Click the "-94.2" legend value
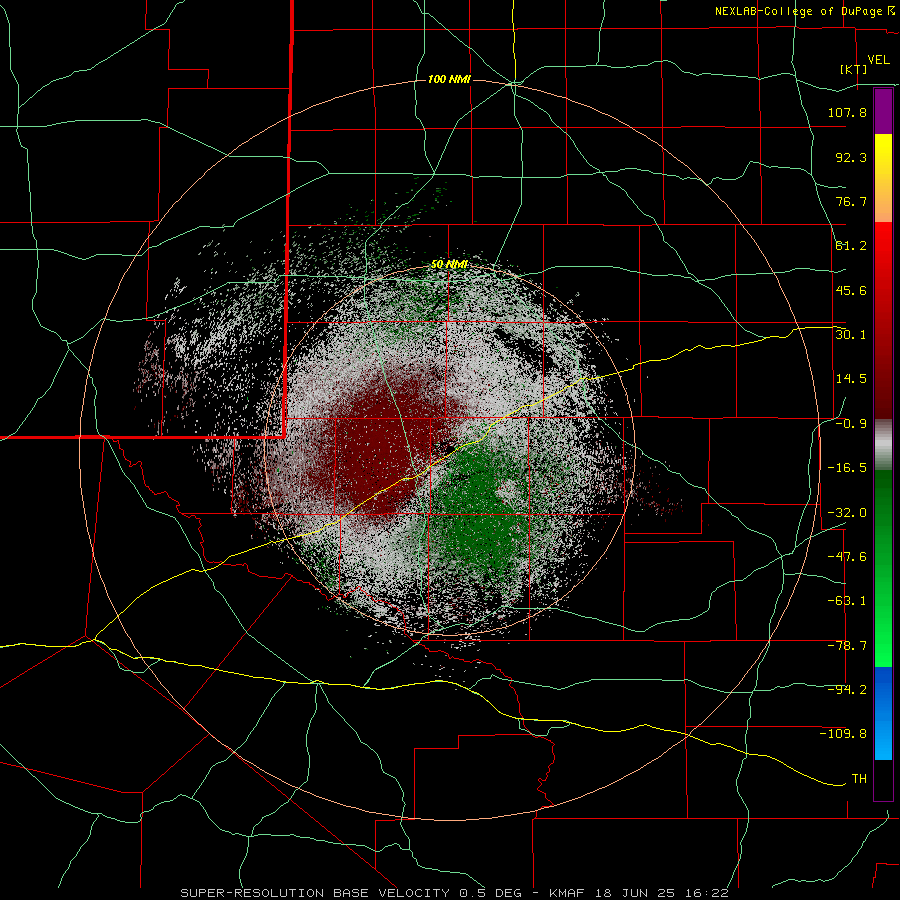Screen dimensions: 900x900 tap(847, 689)
